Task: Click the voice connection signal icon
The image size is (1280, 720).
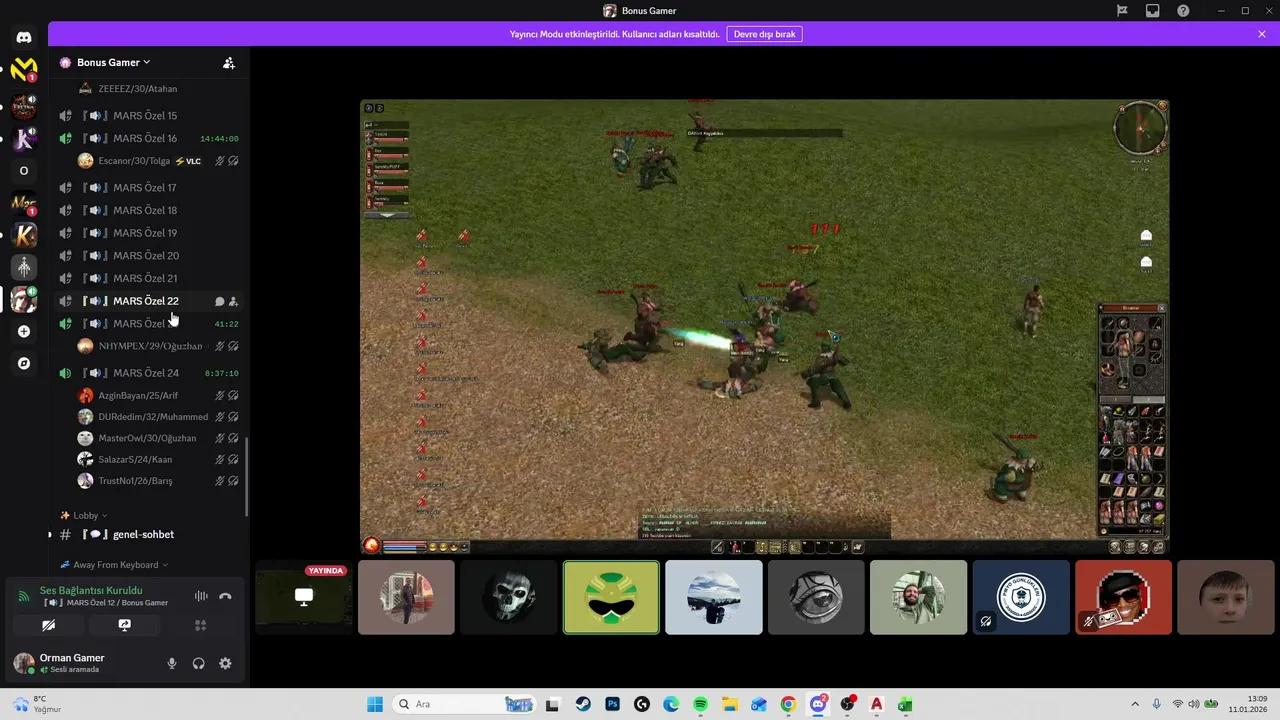Action: 24,596
